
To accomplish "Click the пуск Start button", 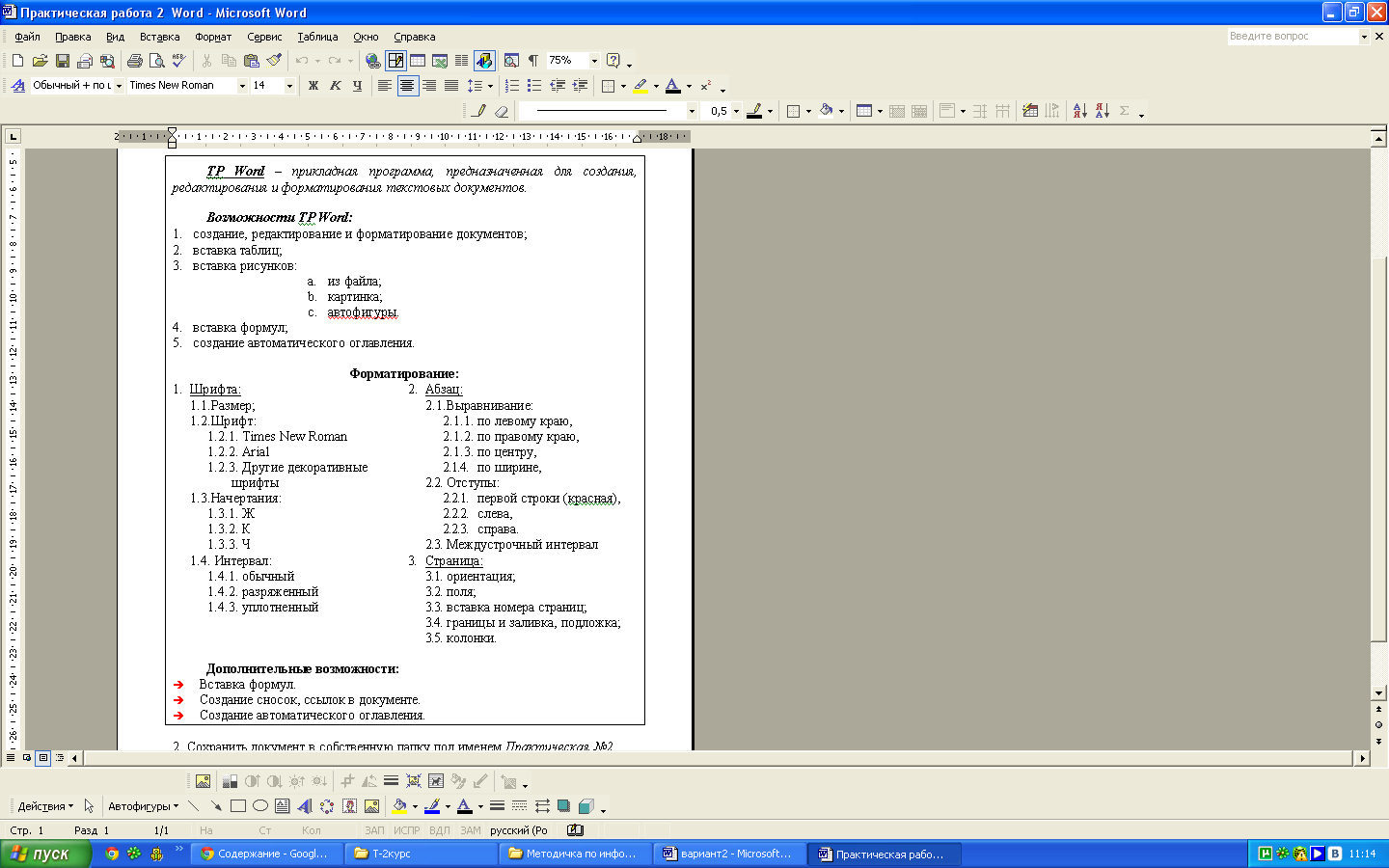I will point(44,854).
